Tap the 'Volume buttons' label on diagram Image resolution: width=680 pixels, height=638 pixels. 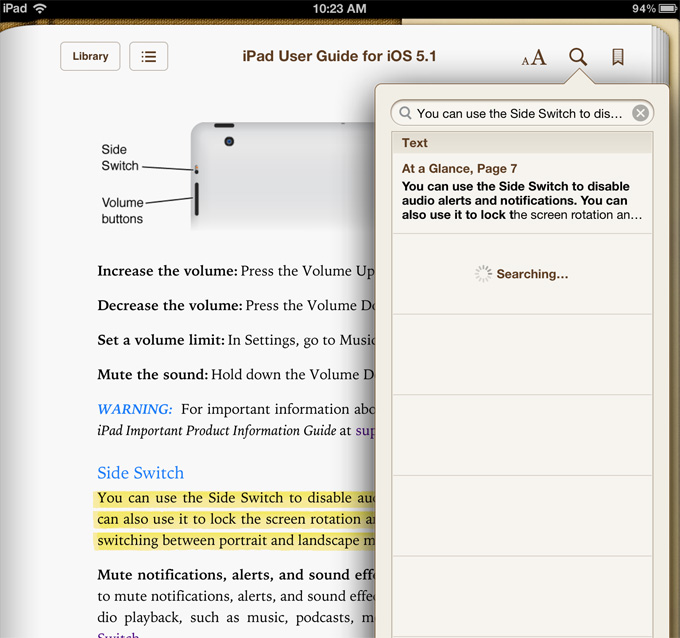tap(122, 211)
